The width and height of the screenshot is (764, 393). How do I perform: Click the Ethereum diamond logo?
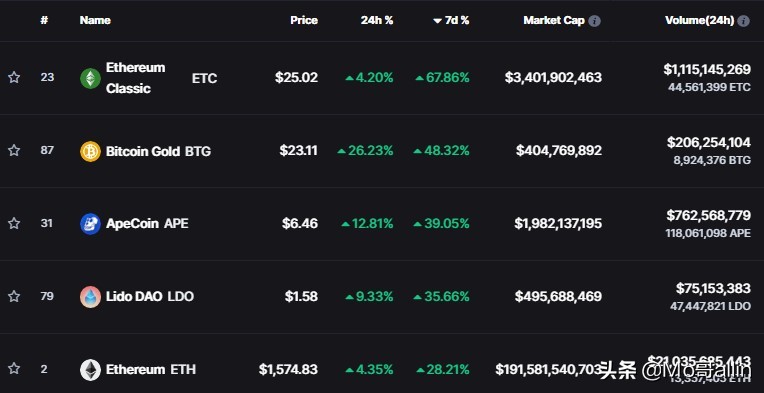click(x=90, y=370)
